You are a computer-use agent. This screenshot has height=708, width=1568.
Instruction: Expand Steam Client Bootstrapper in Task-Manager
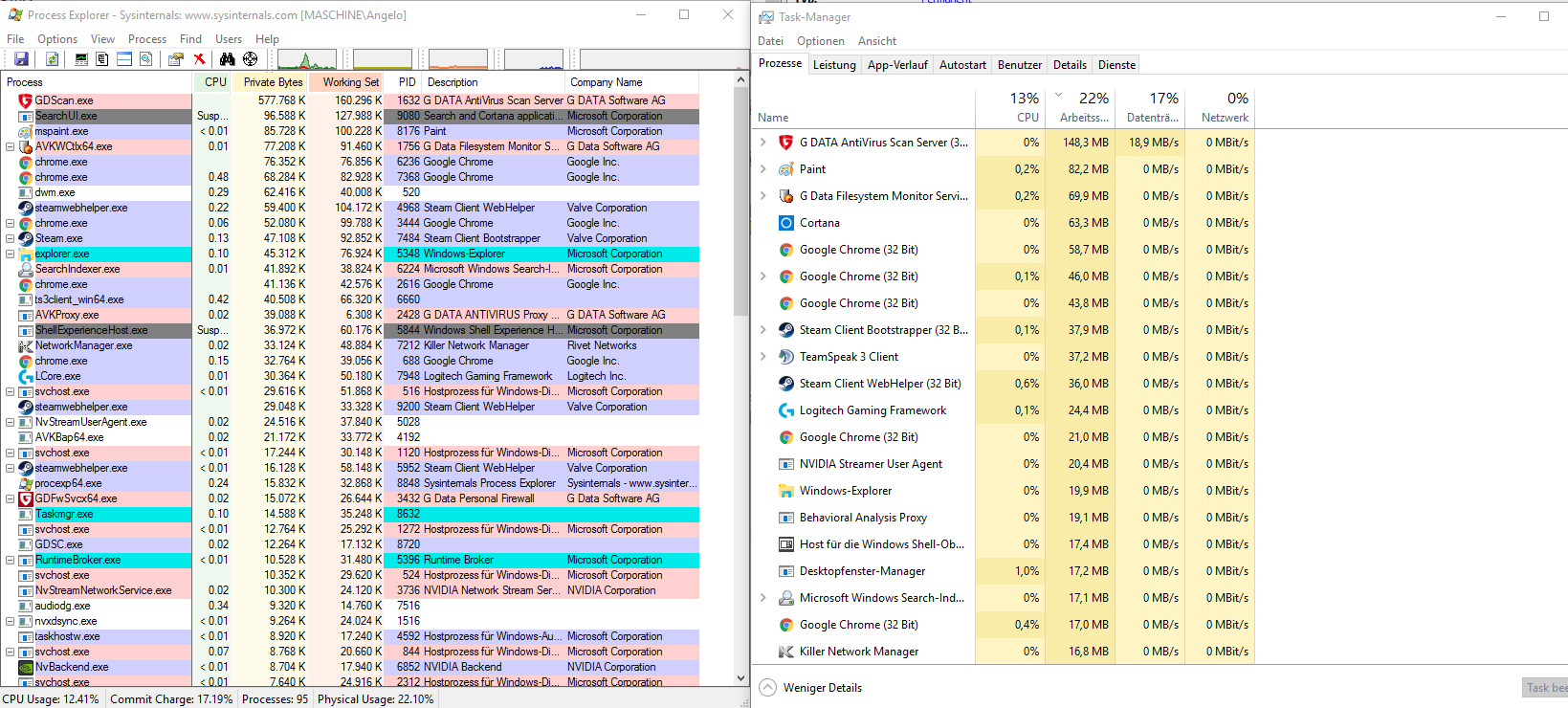pyautogui.click(x=763, y=330)
